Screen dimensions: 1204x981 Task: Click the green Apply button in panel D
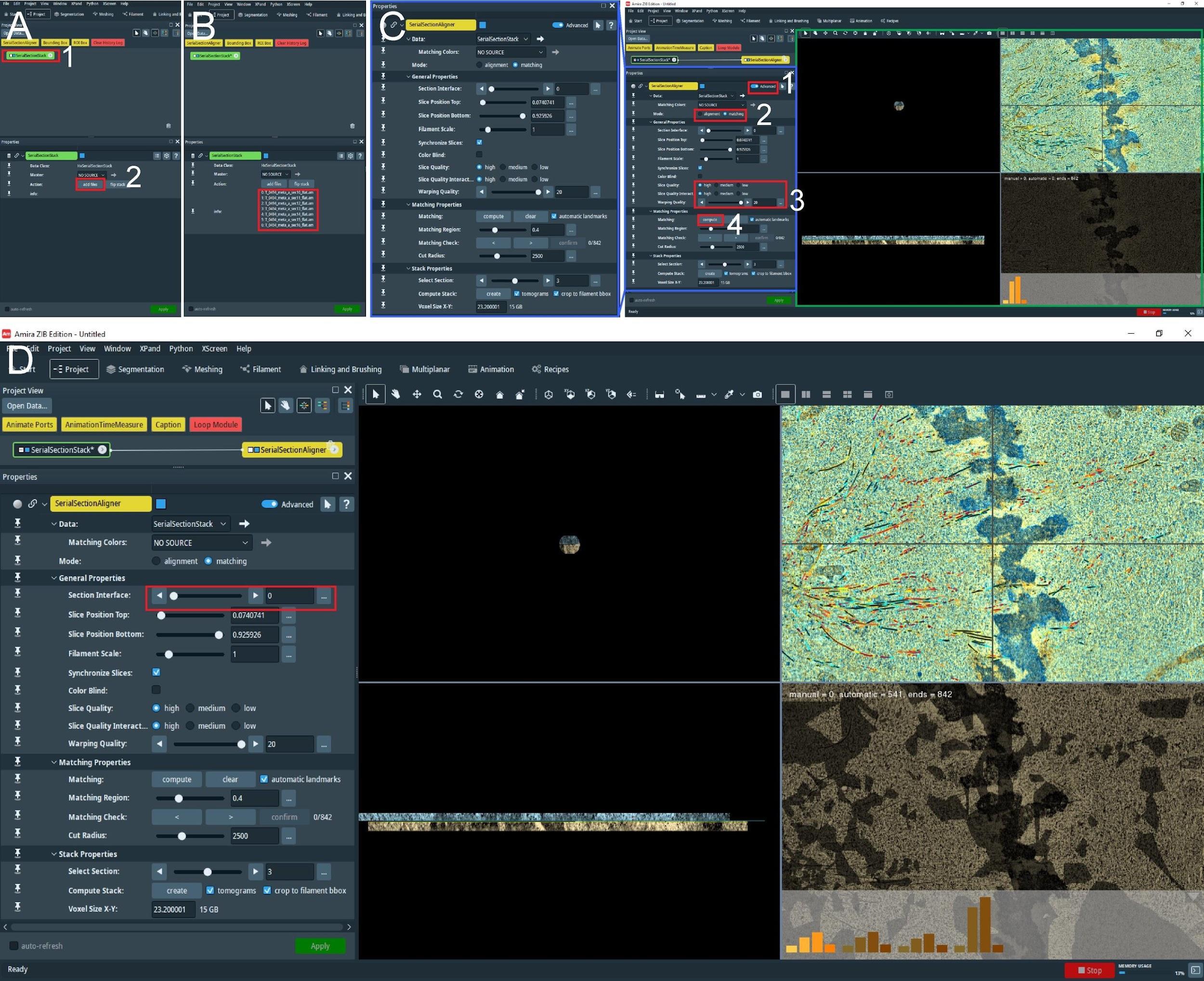tap(320, 946)
